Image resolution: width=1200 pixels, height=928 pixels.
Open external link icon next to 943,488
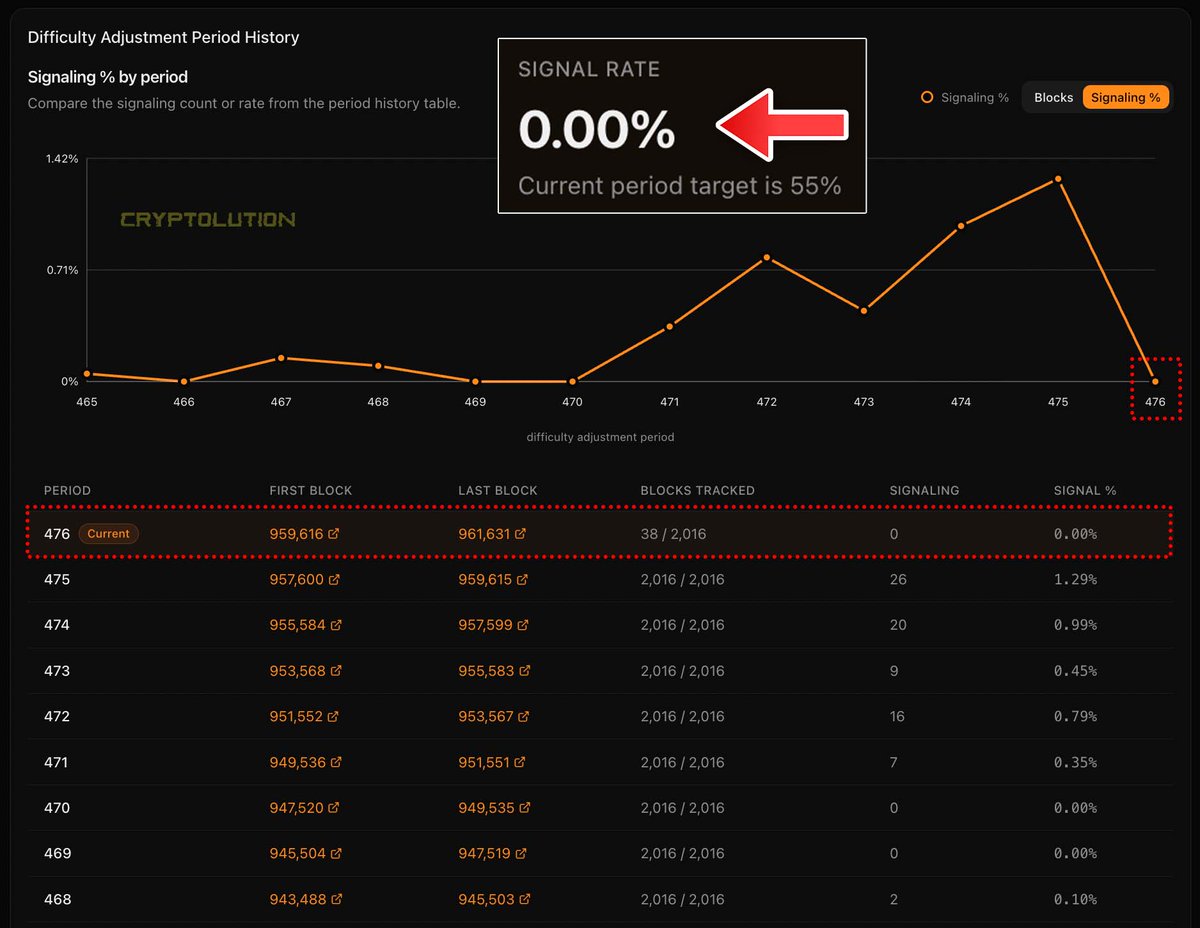click(x=336, y=900)
